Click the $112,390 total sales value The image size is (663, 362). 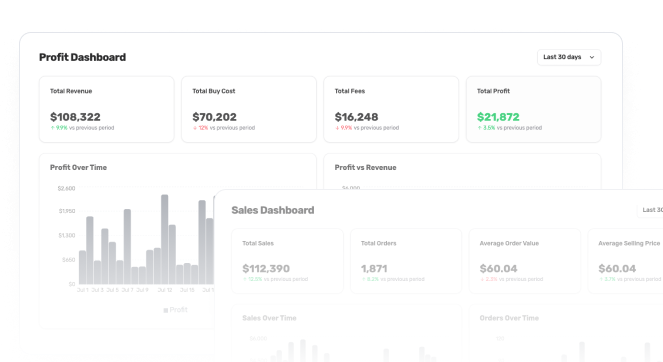coord(266,269)
